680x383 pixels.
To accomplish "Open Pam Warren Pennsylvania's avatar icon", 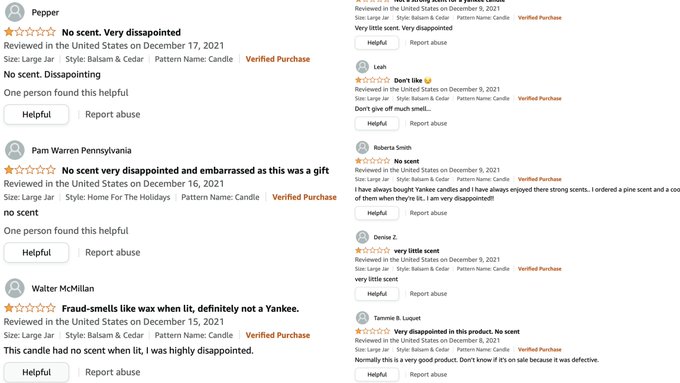I will coord(14,150).
